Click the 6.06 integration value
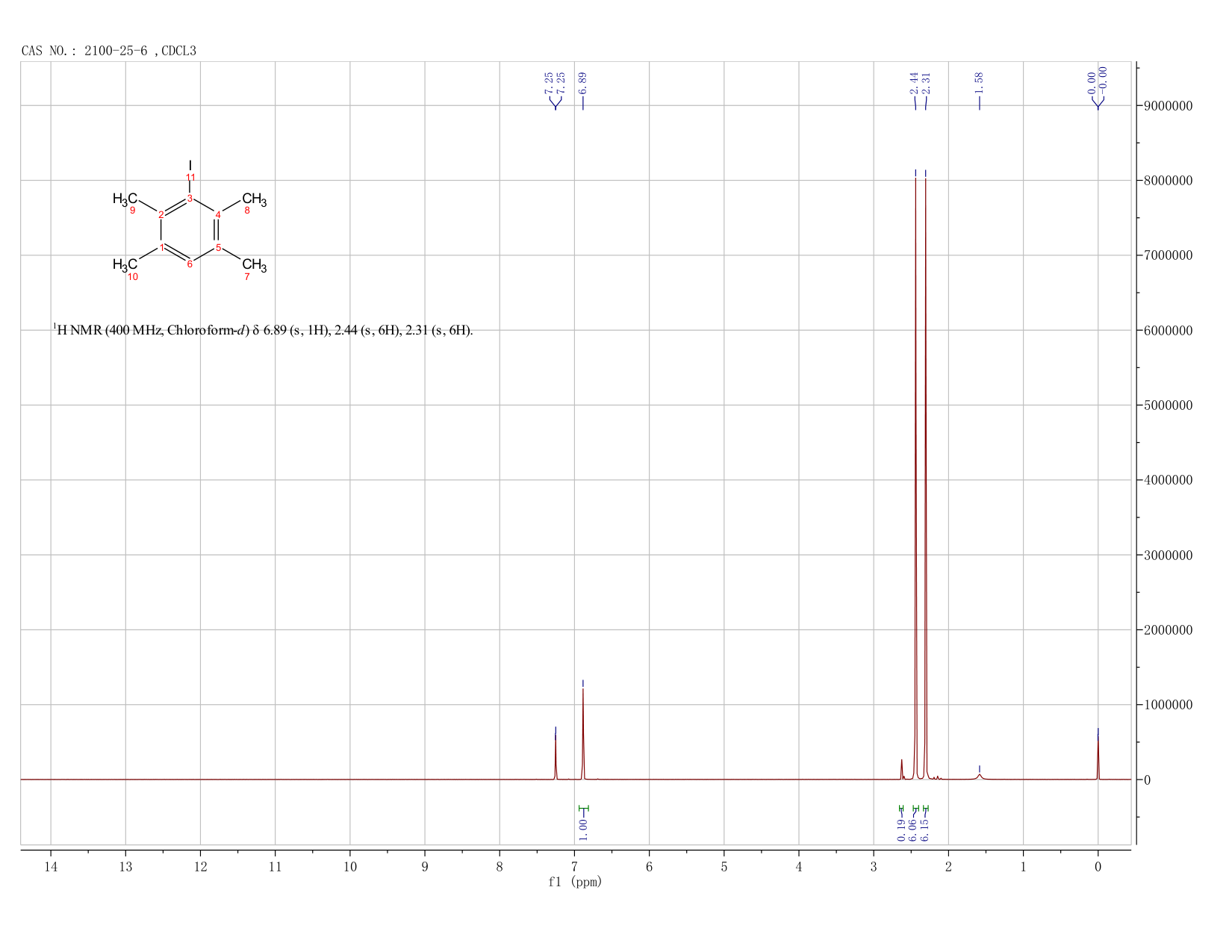The width and height of the screenshot is (1232, 952). (x=913, y=830)
